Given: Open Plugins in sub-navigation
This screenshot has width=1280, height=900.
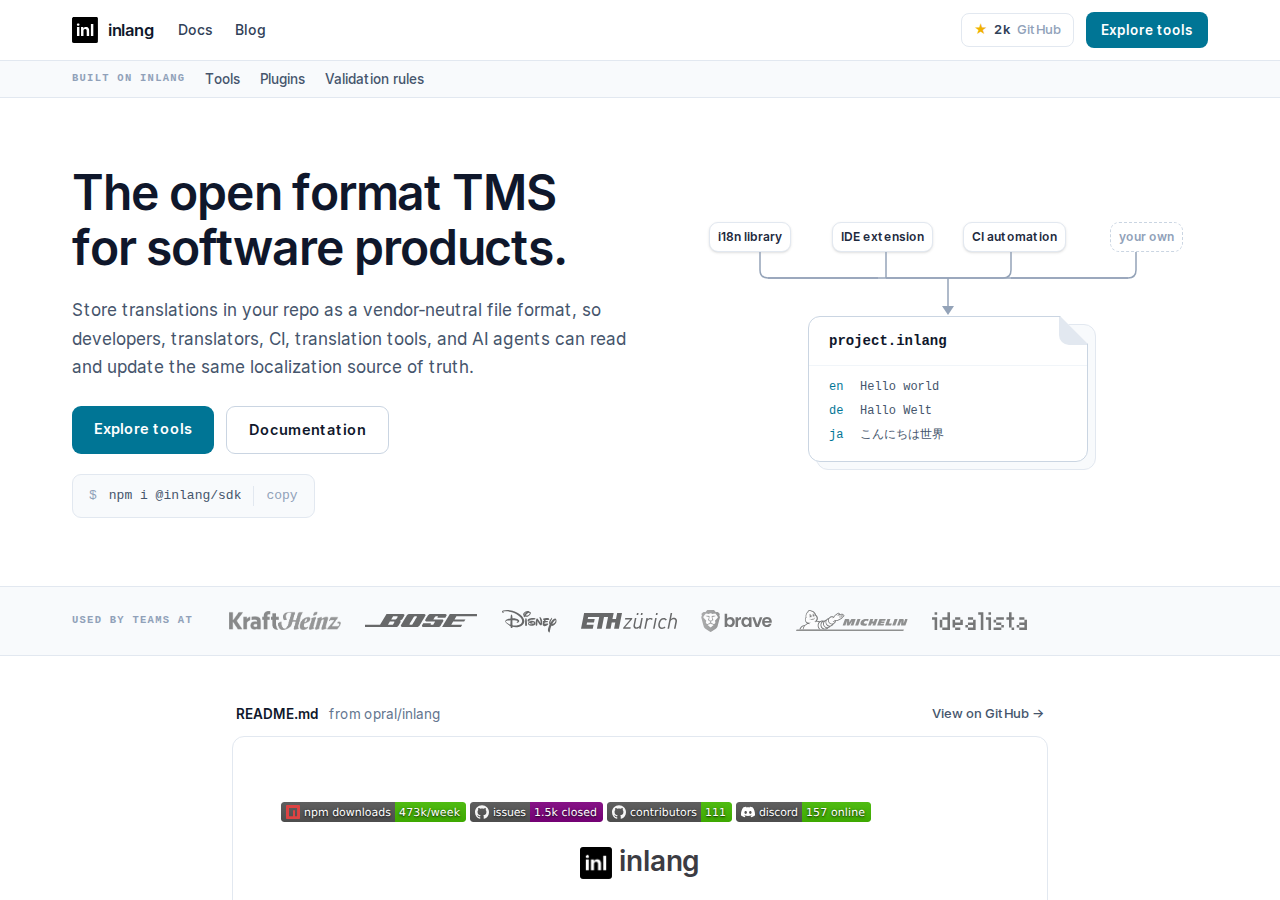Looking at the screenshot, I should pyautogui.click(x=282, y=79).
